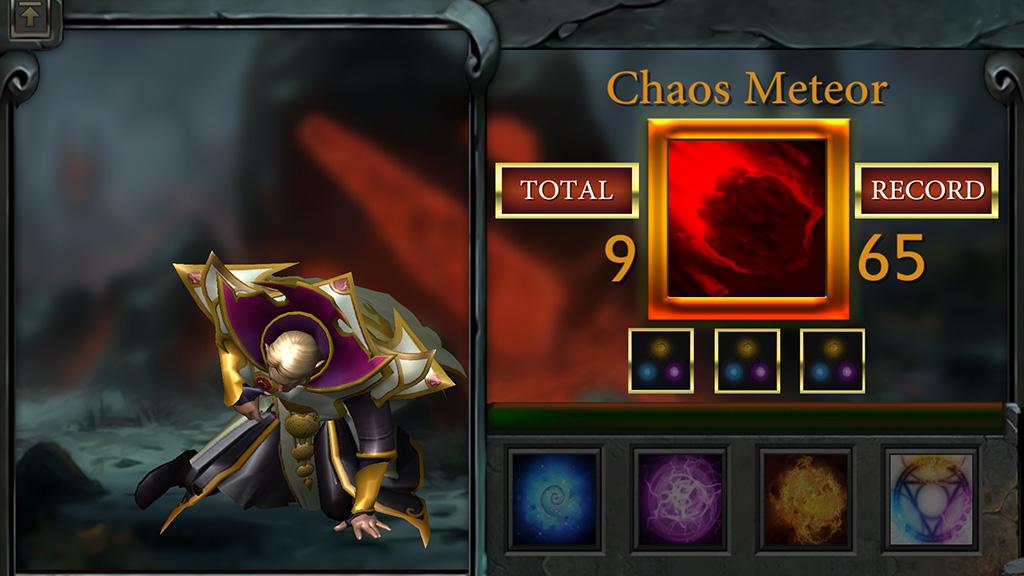Screen dimensions: 1024x576
Task: Click the Chaos Meteor spell icon
Action: click(748, 219)
